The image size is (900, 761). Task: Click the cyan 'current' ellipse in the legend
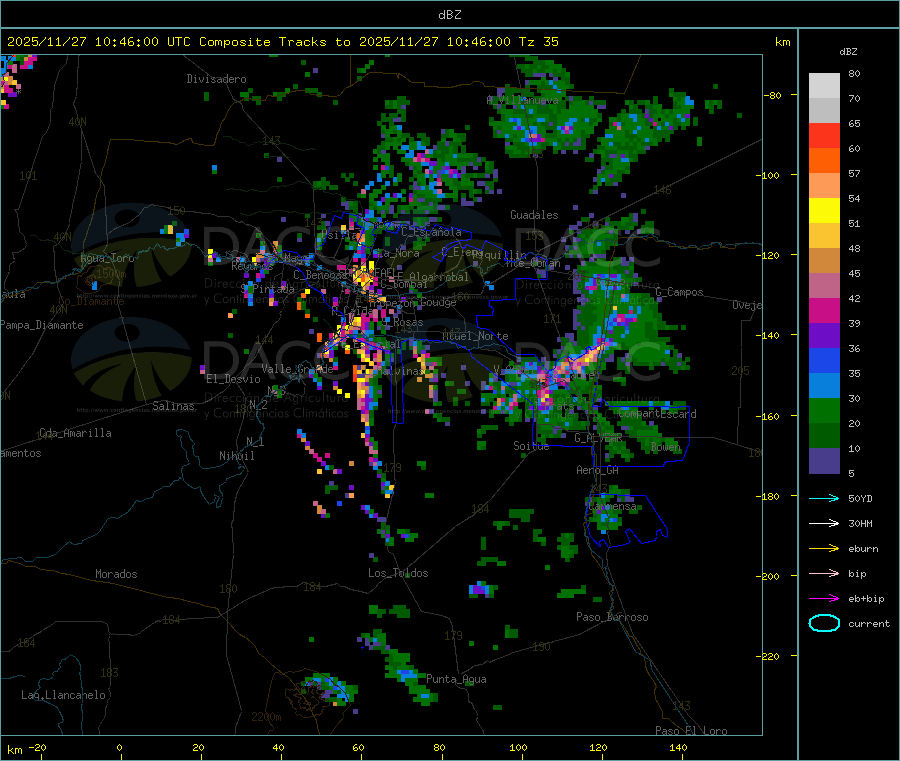pos(824,623)
